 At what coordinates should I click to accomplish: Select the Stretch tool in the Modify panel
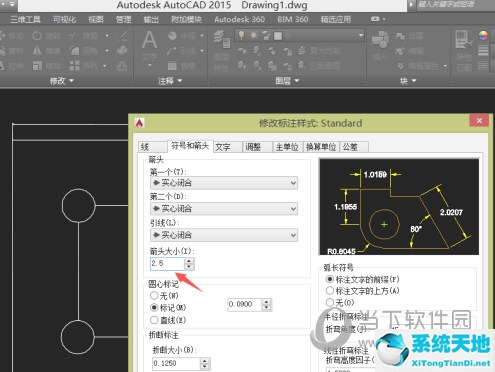pyautogui.click(x=12, y=66)
